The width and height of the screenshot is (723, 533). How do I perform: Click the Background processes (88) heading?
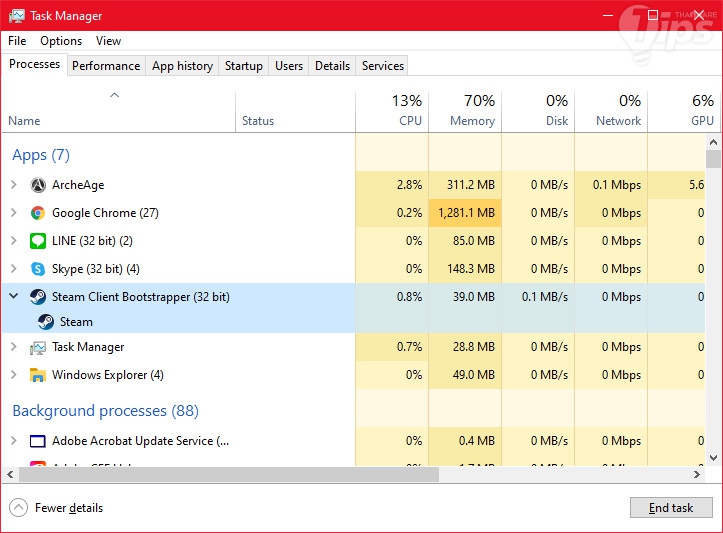[106, 411]
